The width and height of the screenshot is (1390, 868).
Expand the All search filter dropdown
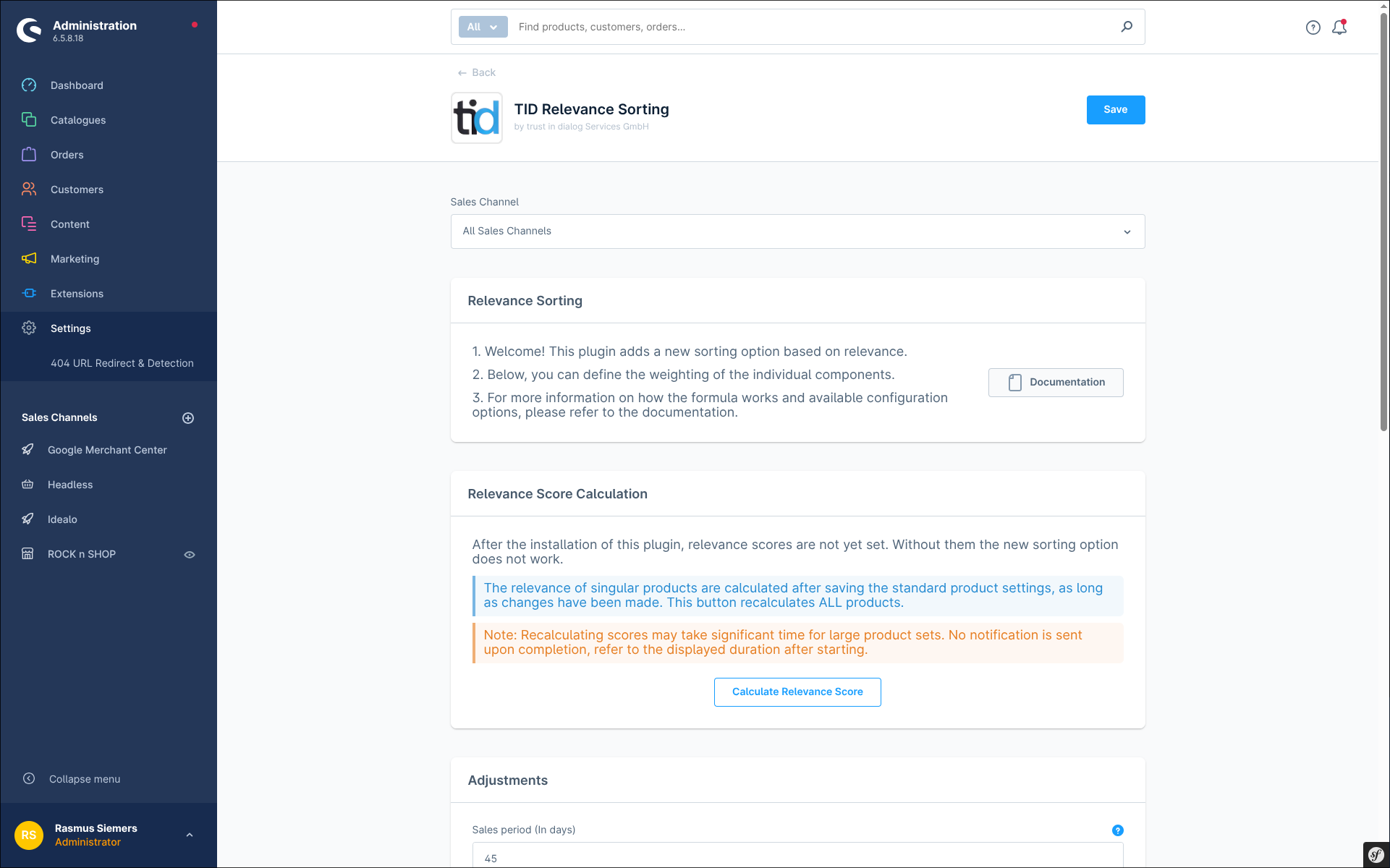click(483, 27)
